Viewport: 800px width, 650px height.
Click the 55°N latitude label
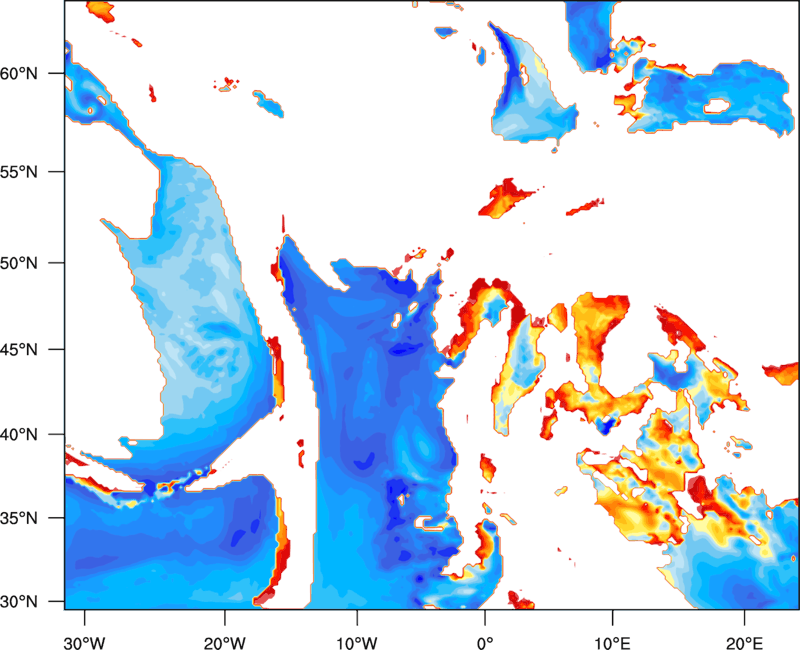[19, 171]
